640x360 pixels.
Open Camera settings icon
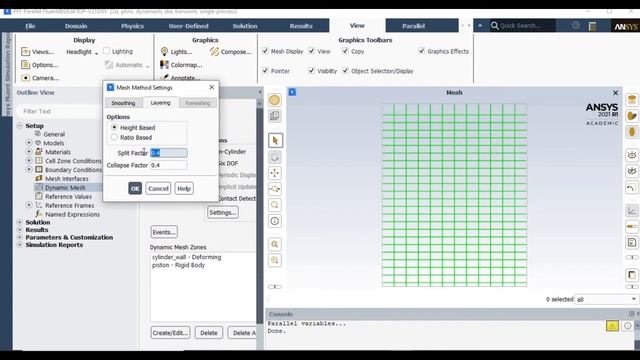25,78
